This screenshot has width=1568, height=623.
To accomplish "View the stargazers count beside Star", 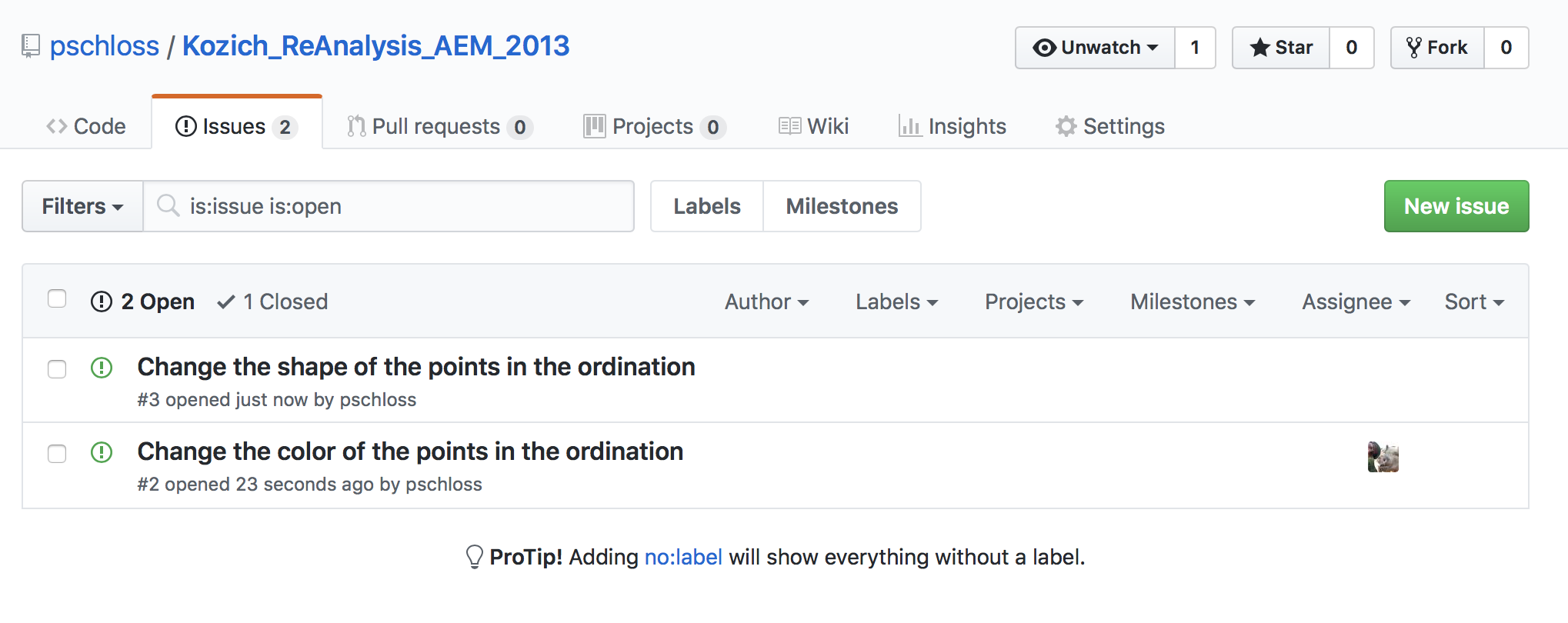I will tap(1351, 48).
